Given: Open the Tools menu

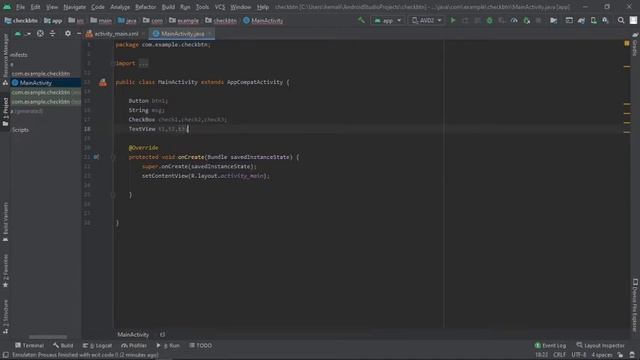Looking at the screenshot, I should [202, 7].
